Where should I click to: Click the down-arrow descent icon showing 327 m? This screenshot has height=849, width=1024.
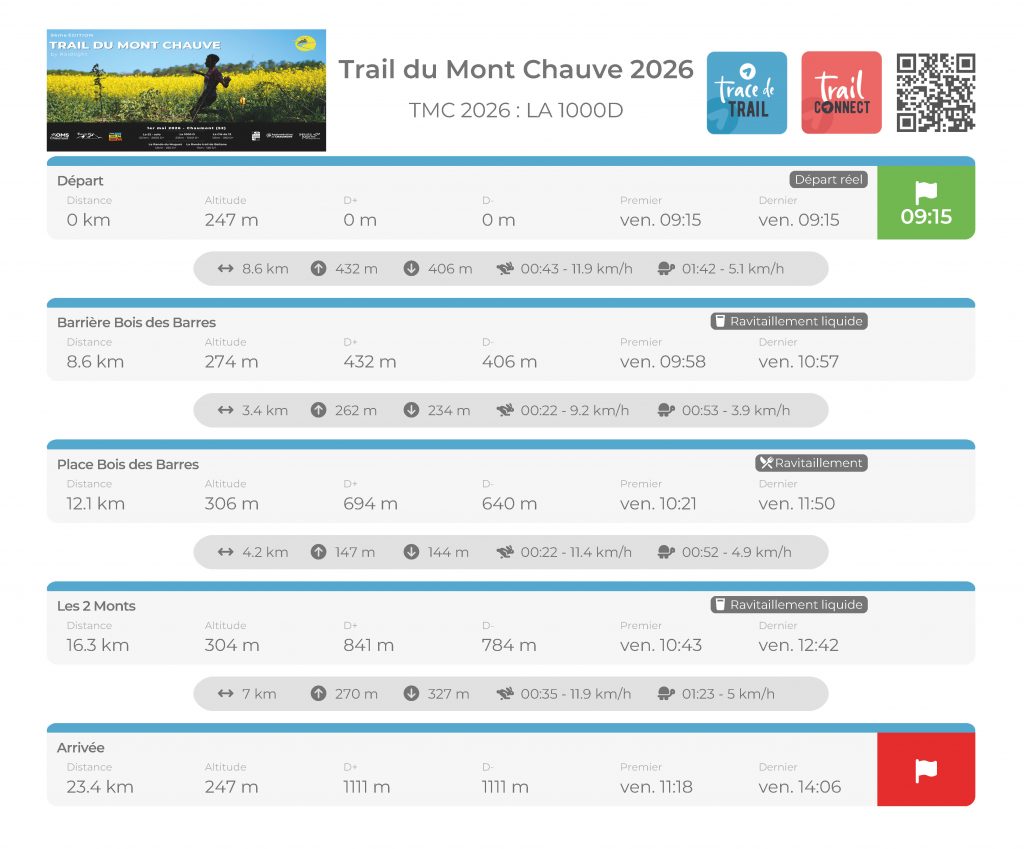click(411, 694)
